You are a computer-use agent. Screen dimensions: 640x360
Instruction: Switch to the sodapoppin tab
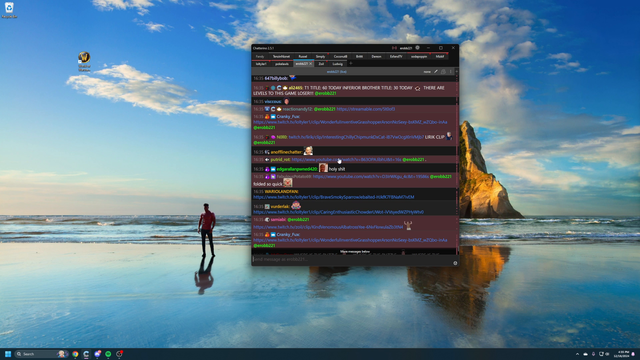(x=419, y=56)
